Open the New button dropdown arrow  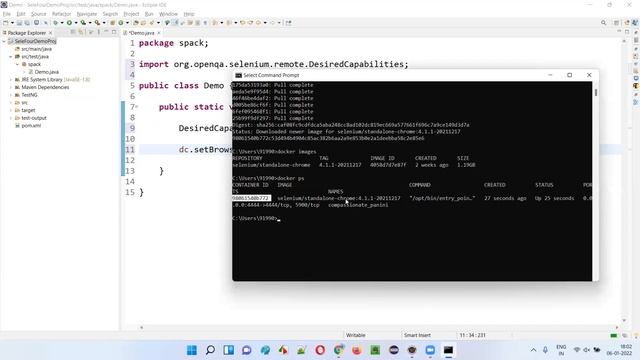(x=12, y=23)
